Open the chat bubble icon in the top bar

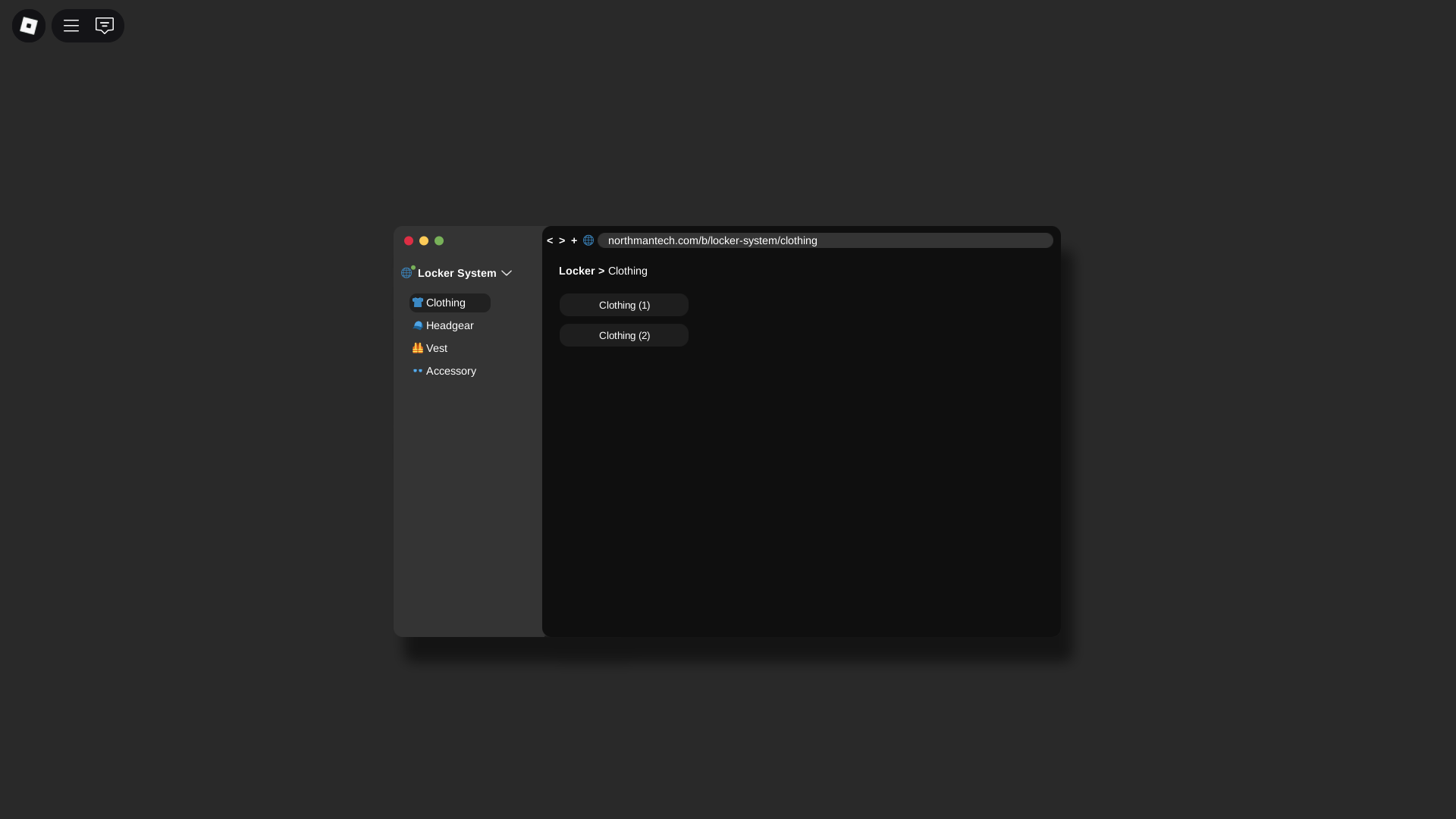coord(105,25)
